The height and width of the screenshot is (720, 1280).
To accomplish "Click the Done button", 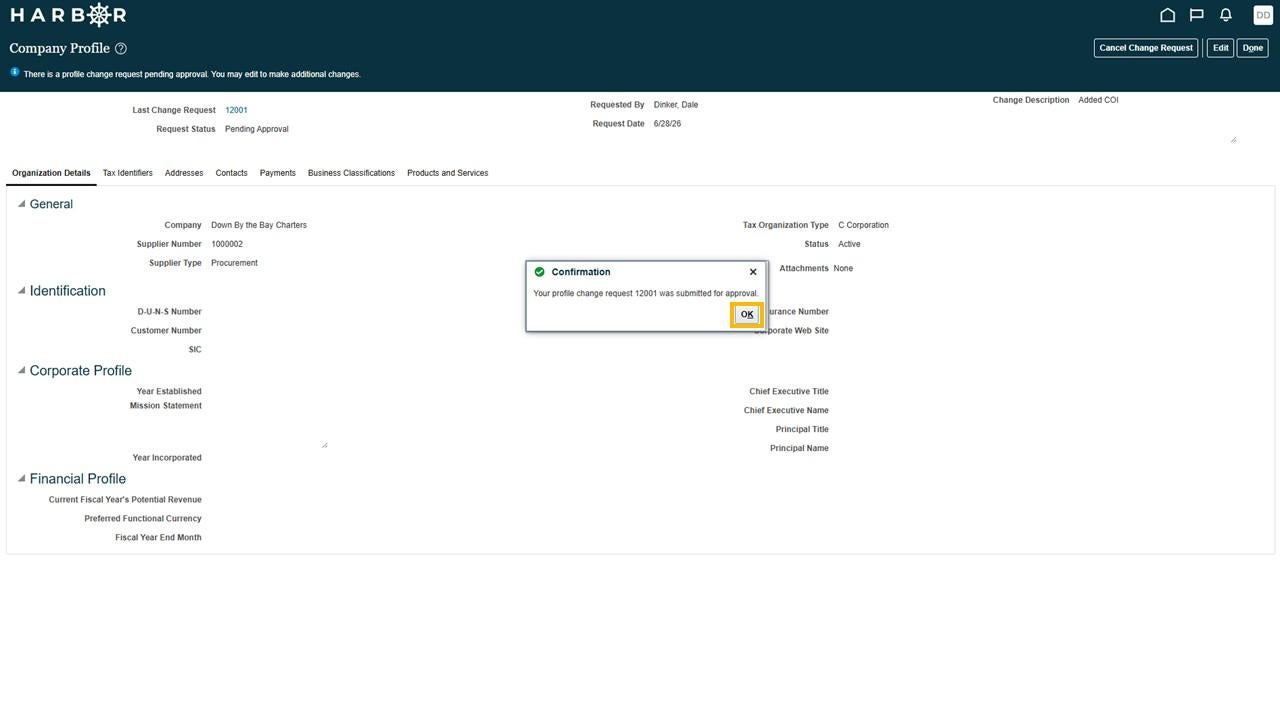I will (1252, 48).
